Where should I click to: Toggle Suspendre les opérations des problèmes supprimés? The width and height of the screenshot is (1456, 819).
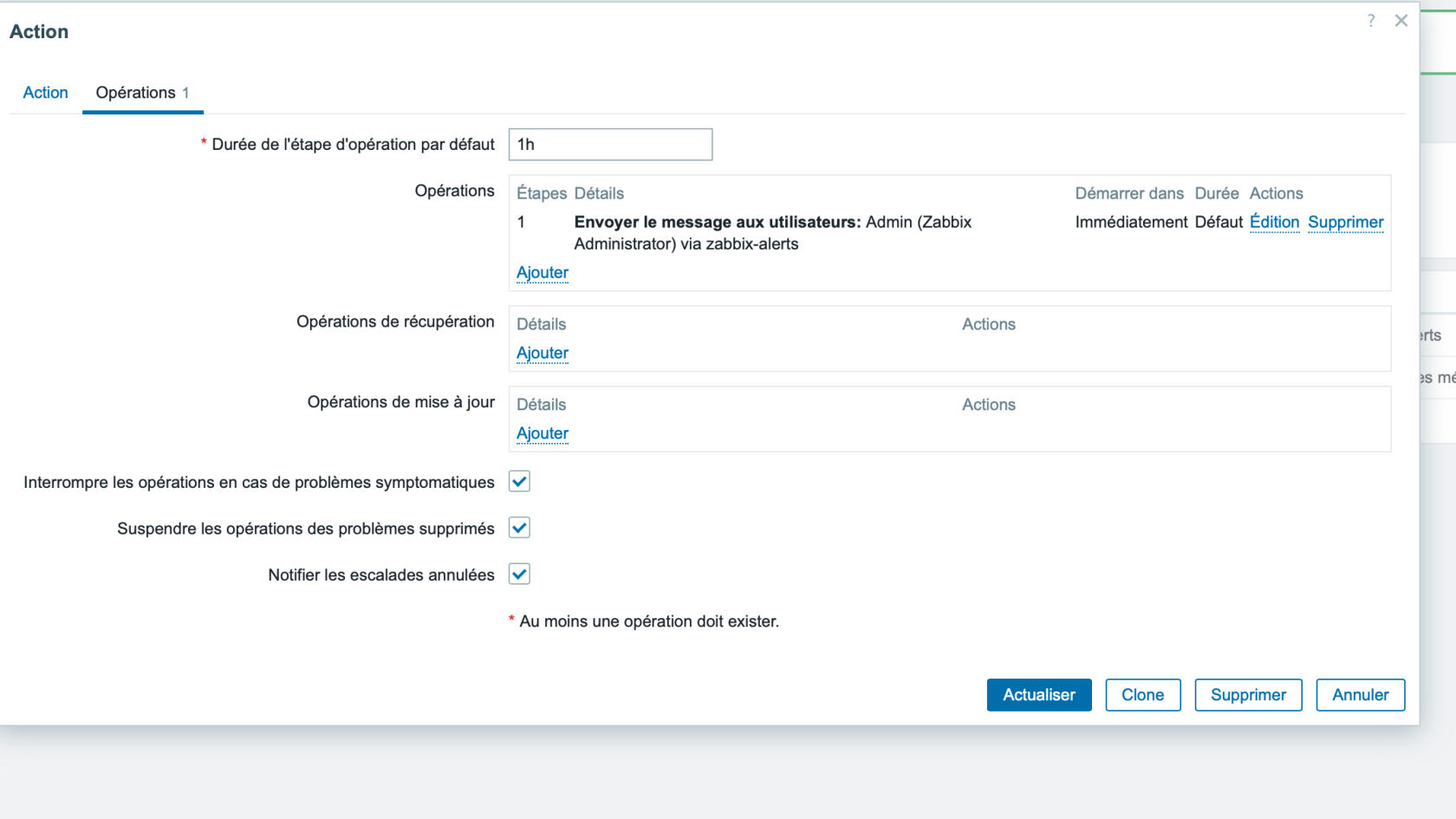click(519, 528)
